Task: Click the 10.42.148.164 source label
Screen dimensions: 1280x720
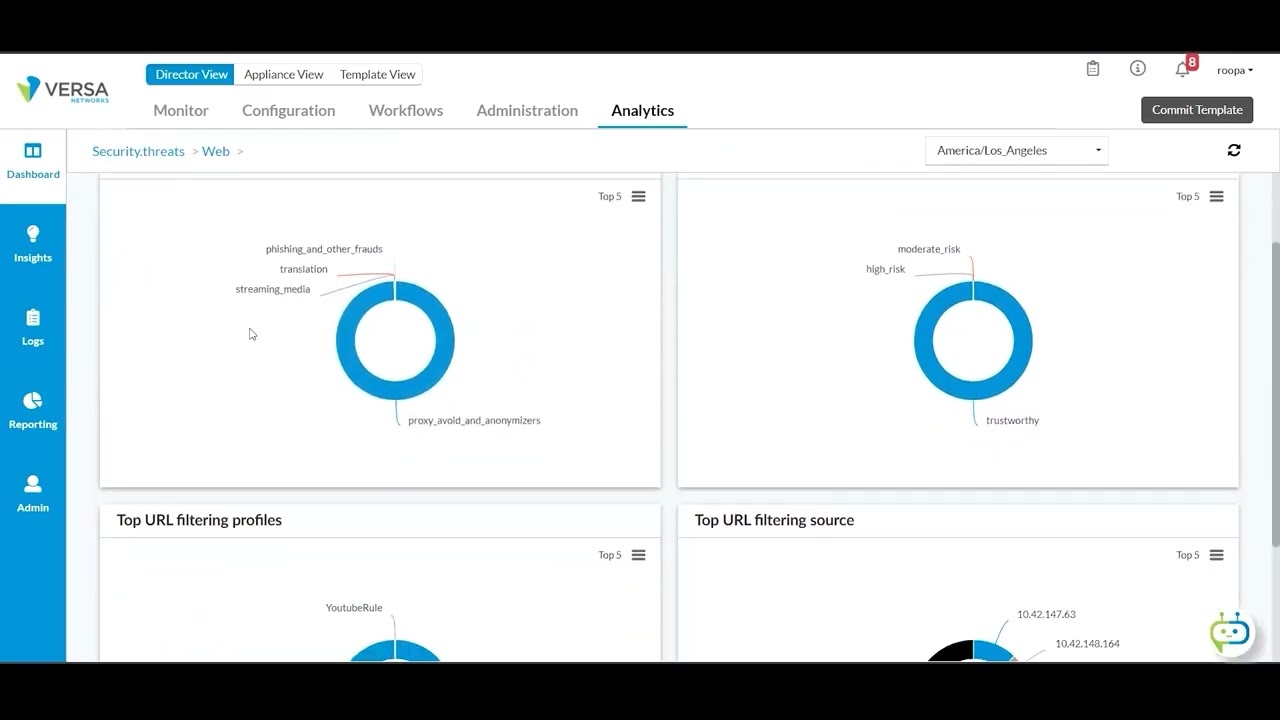Action: (x=1087, y=643)
